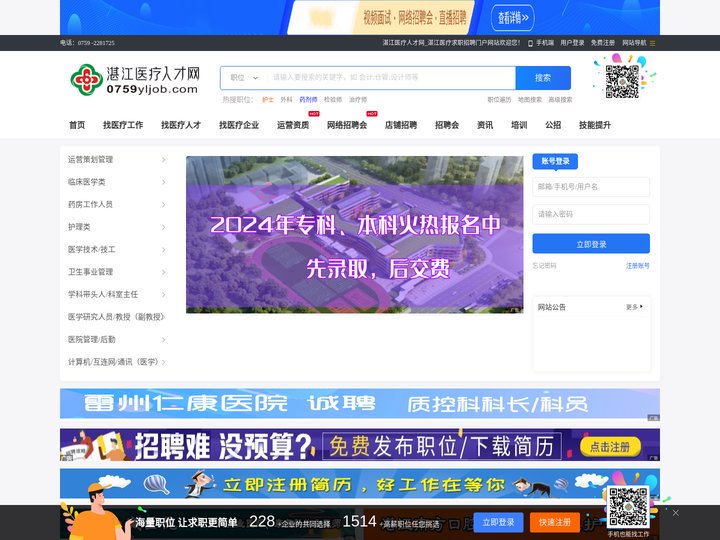
Task: Open the 培训 nav item
Action: (x=519, y=125)
